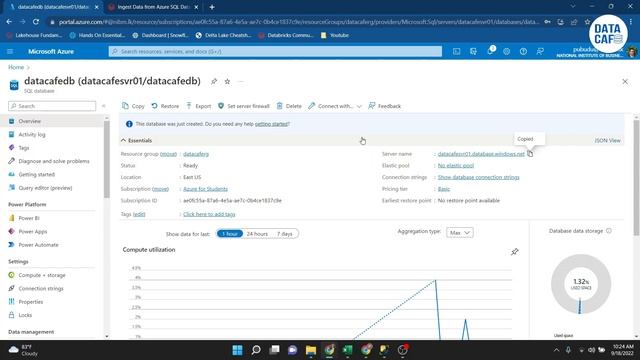
Task: Open the datacafeng resource group link
Action: tap(196, 154)
